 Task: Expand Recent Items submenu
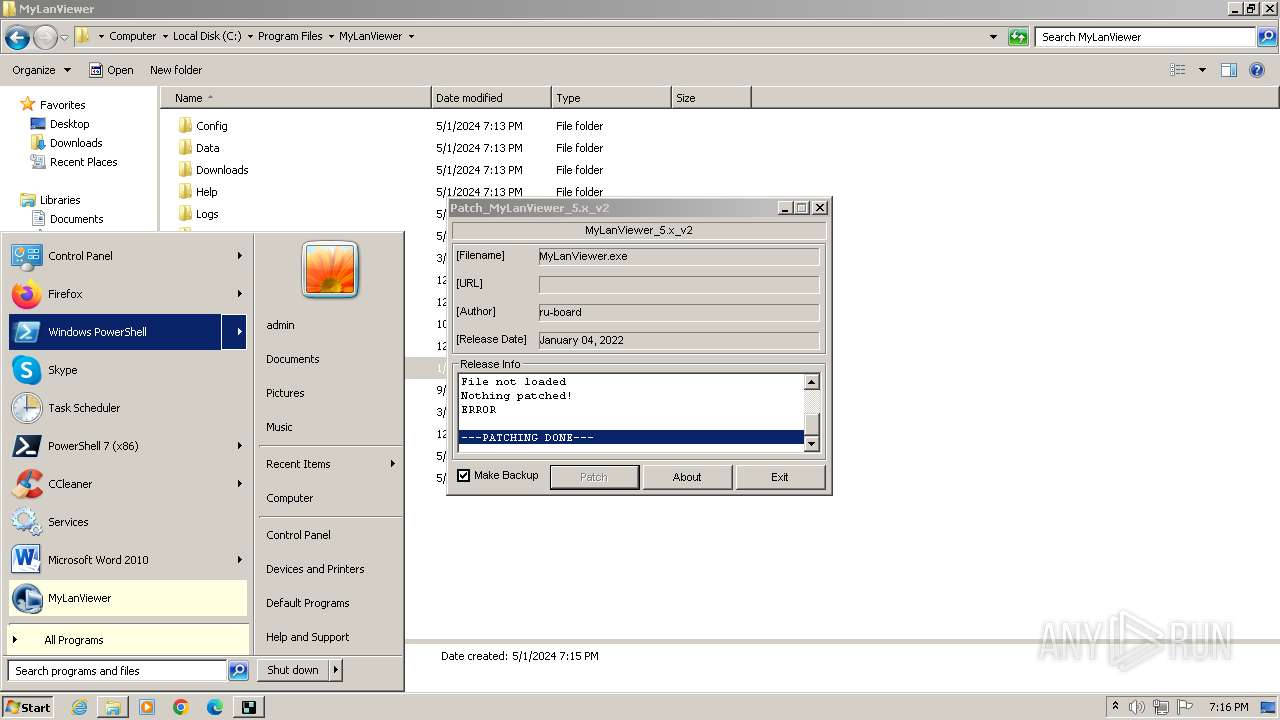(x=393, y=464)
